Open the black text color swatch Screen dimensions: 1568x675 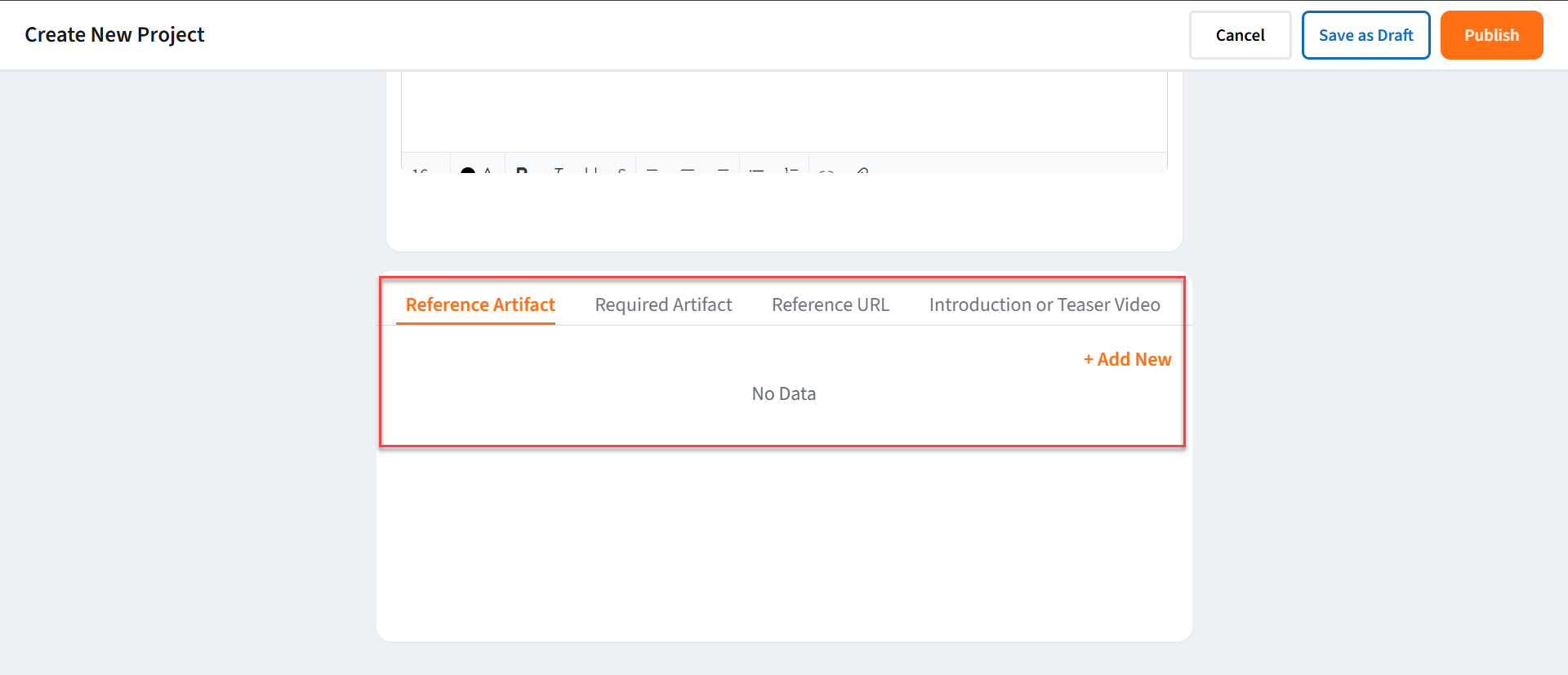coord(468,171)
